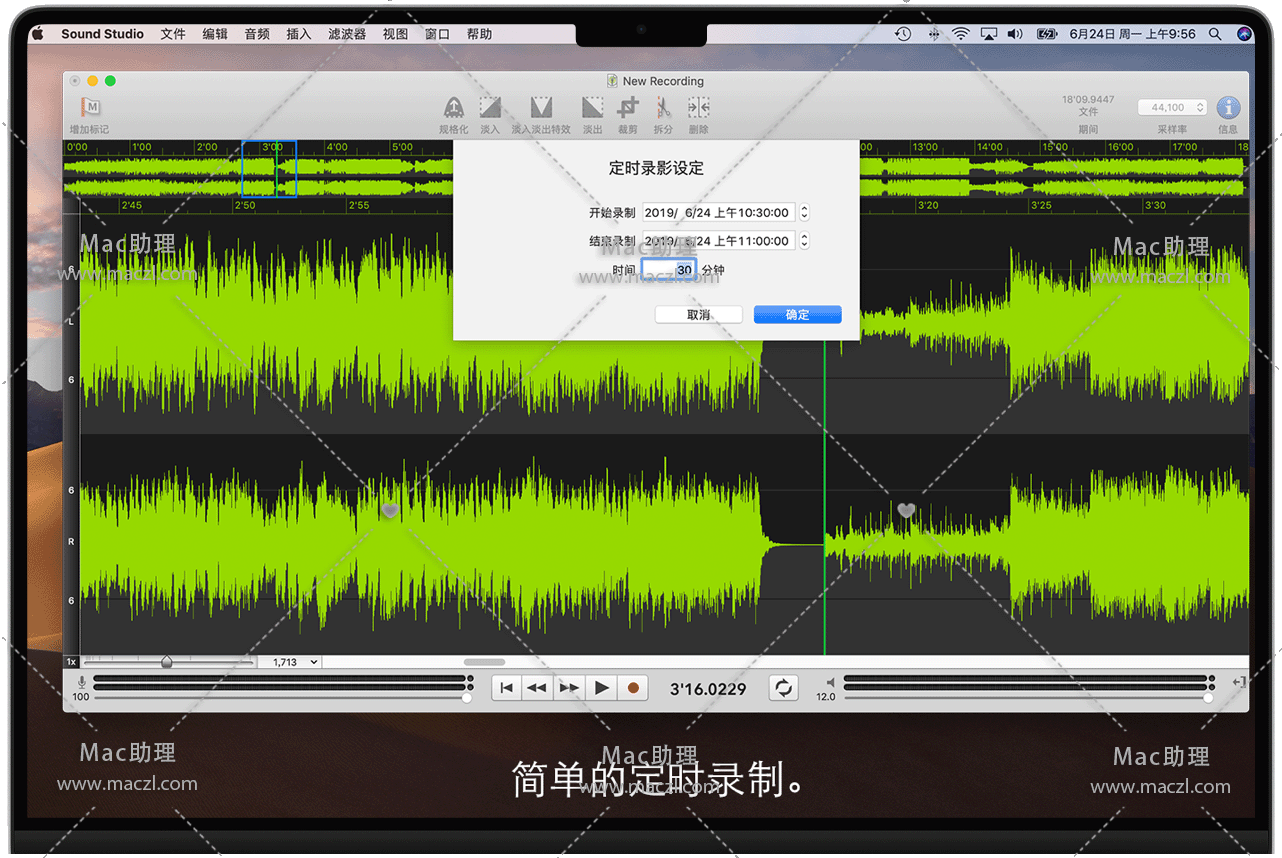The height and width of the screenshot is (858, 1282).
Task: Open the 信息 info panel
Action: click(x=1228, y=108)
